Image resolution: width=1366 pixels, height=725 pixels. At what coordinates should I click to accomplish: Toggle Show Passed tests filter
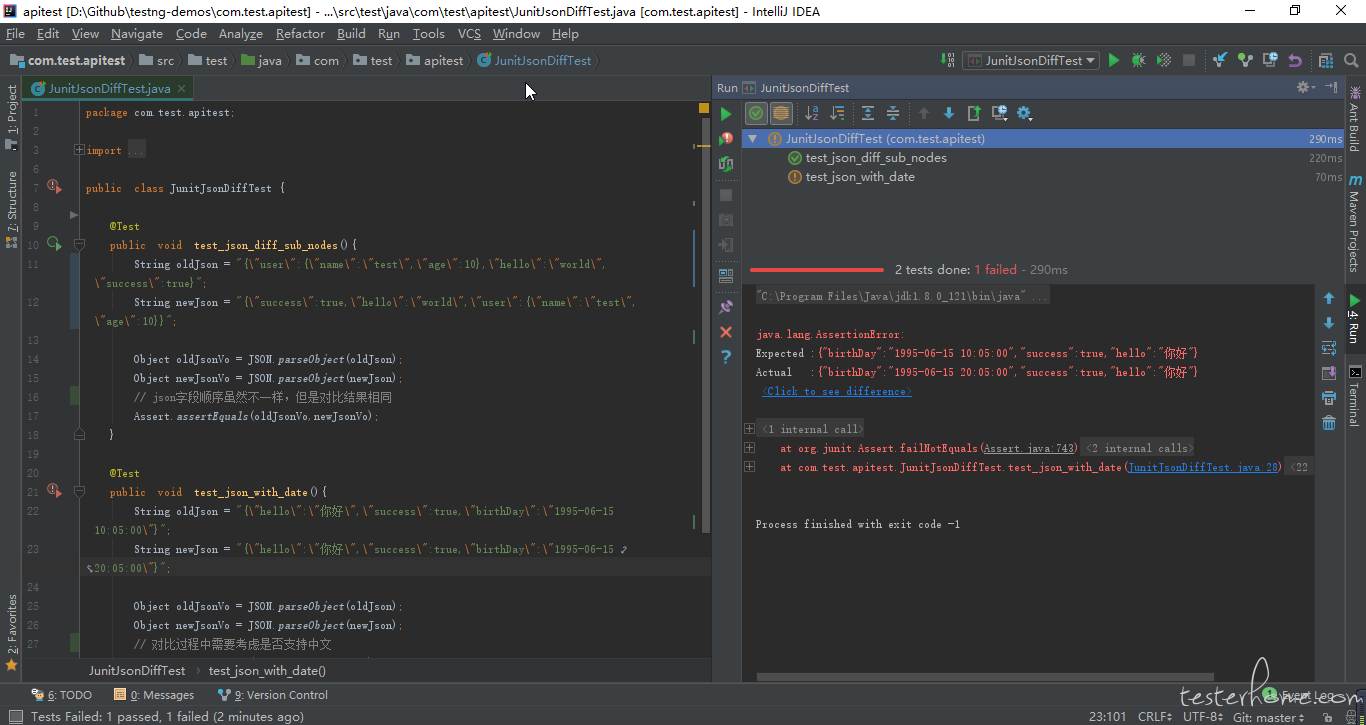[x=757, y=113]
